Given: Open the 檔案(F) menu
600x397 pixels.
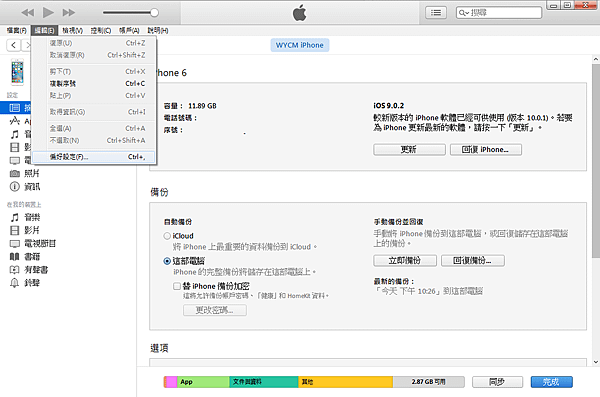Looking at the screenshot, I should pos(16,30).
